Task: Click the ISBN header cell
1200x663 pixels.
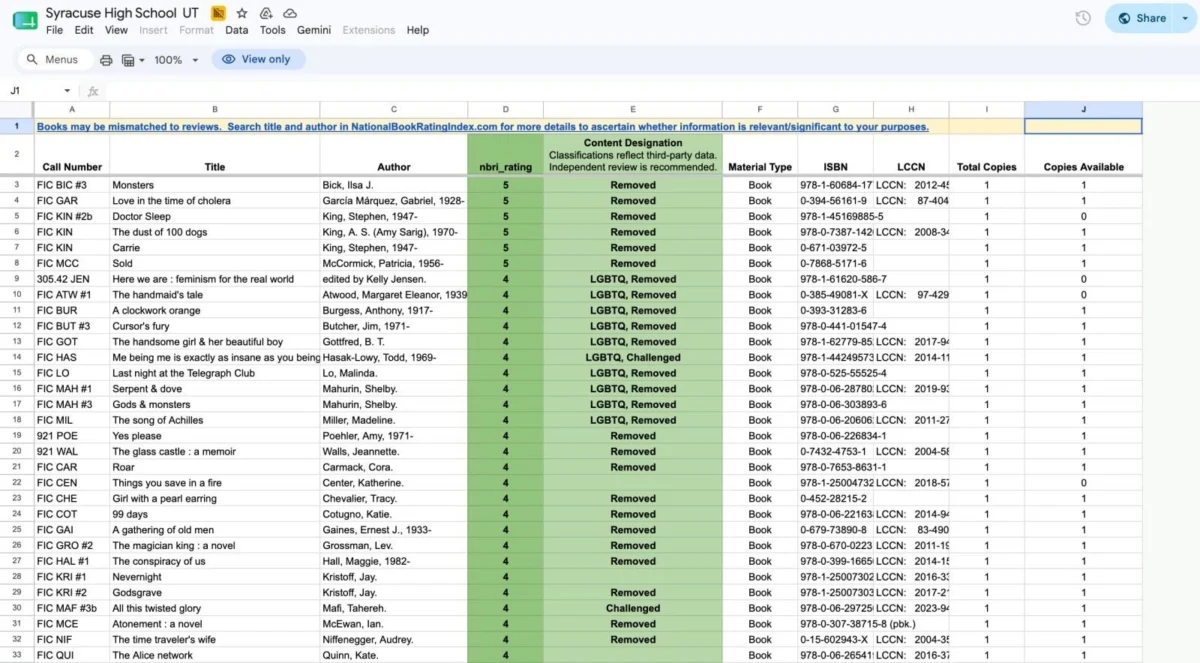Action: tap(836, 155)
